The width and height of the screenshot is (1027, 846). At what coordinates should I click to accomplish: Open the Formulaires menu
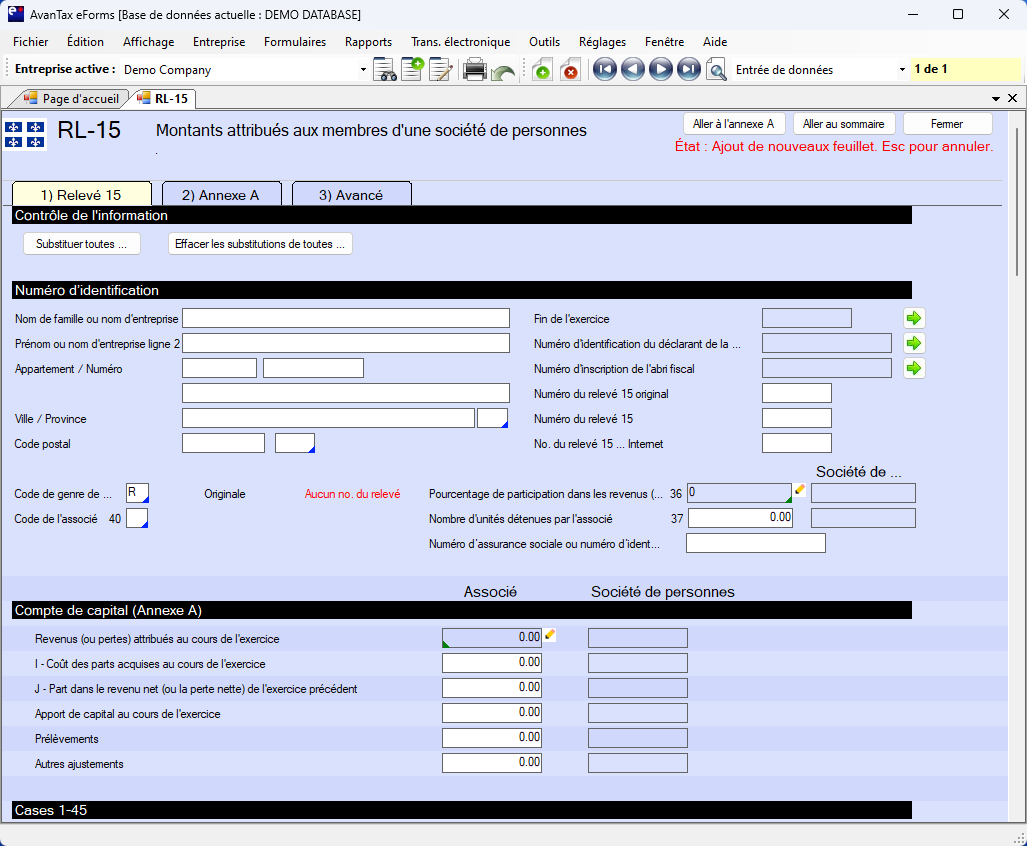tap(295, 42)
